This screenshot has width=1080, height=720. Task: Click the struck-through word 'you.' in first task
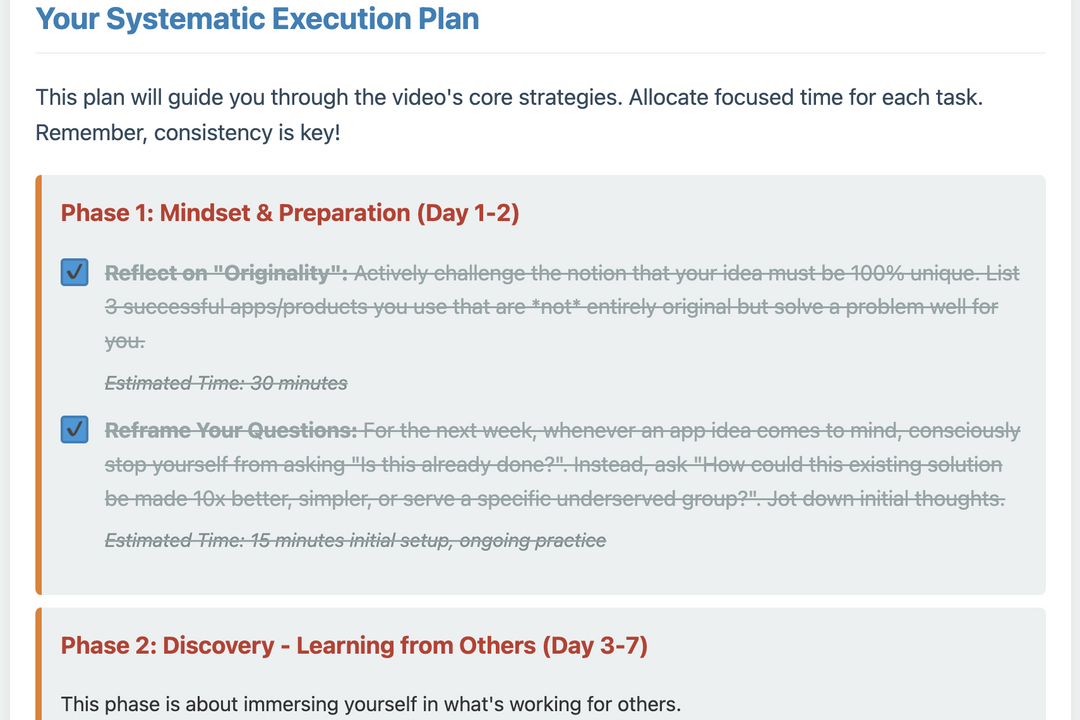pos(125,341)
